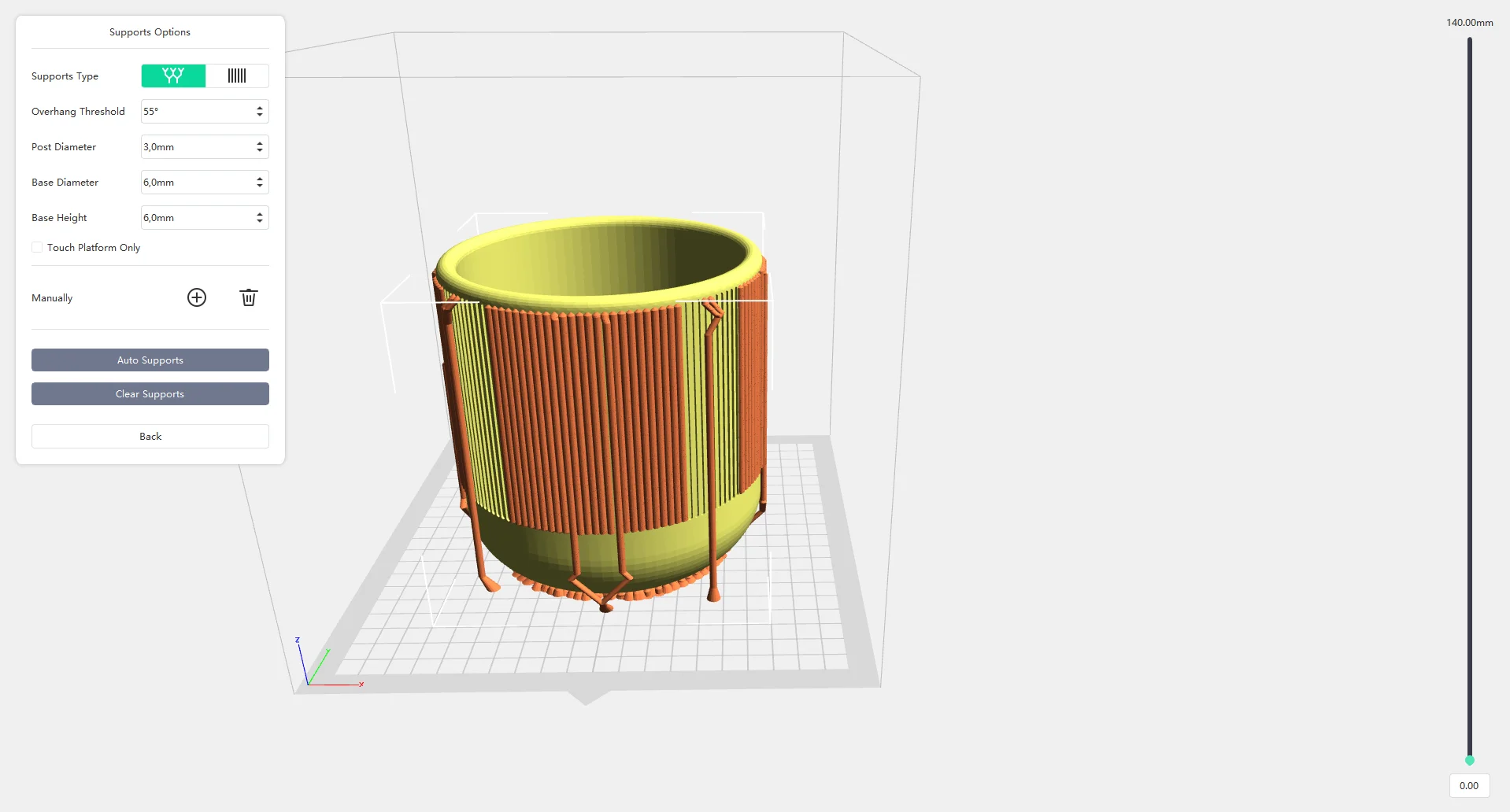
Task: Select the tree-style supports type icon
Action: click(x=173, y=76)
